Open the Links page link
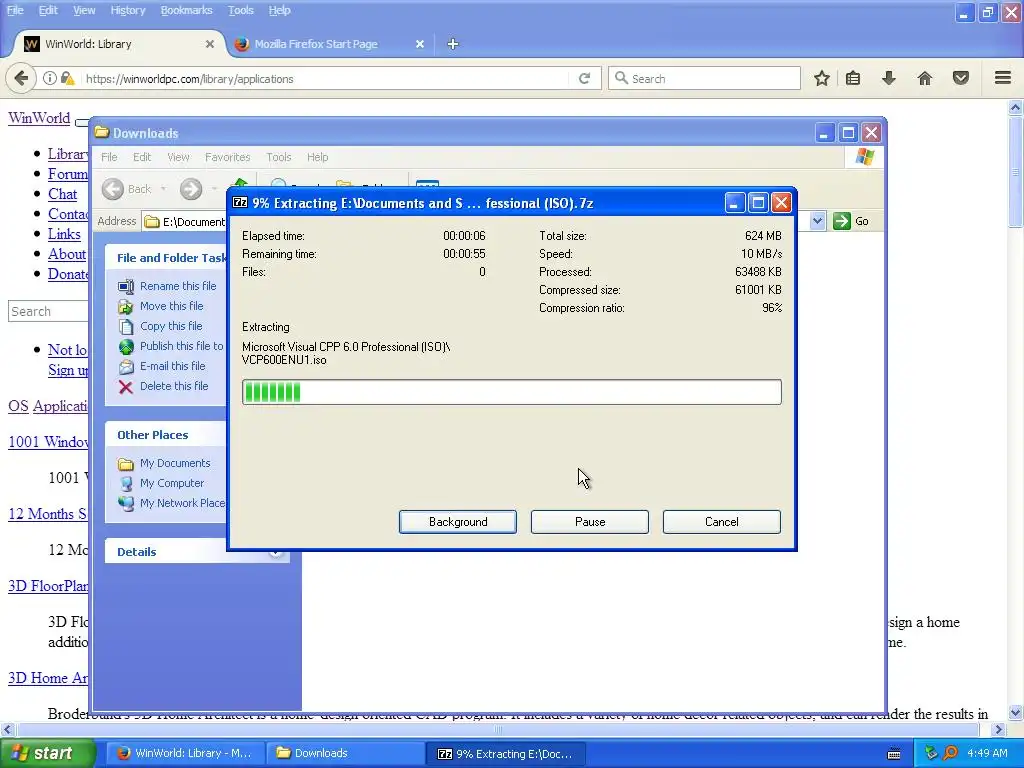Viewport: 1024px width, 768px height. pos(64,234)
